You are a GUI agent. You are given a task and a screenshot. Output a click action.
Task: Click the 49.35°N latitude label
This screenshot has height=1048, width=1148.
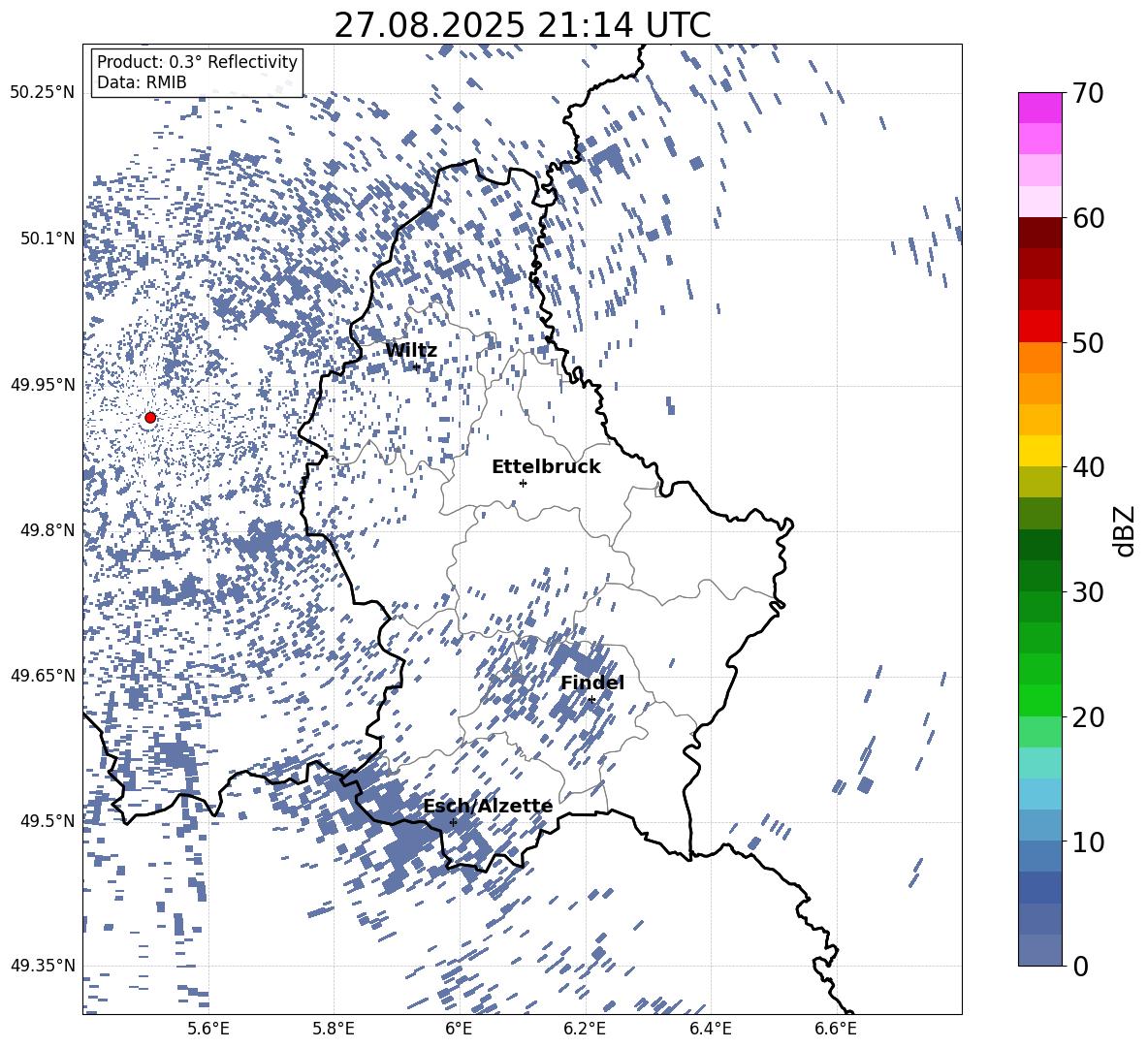coord(43,966)
